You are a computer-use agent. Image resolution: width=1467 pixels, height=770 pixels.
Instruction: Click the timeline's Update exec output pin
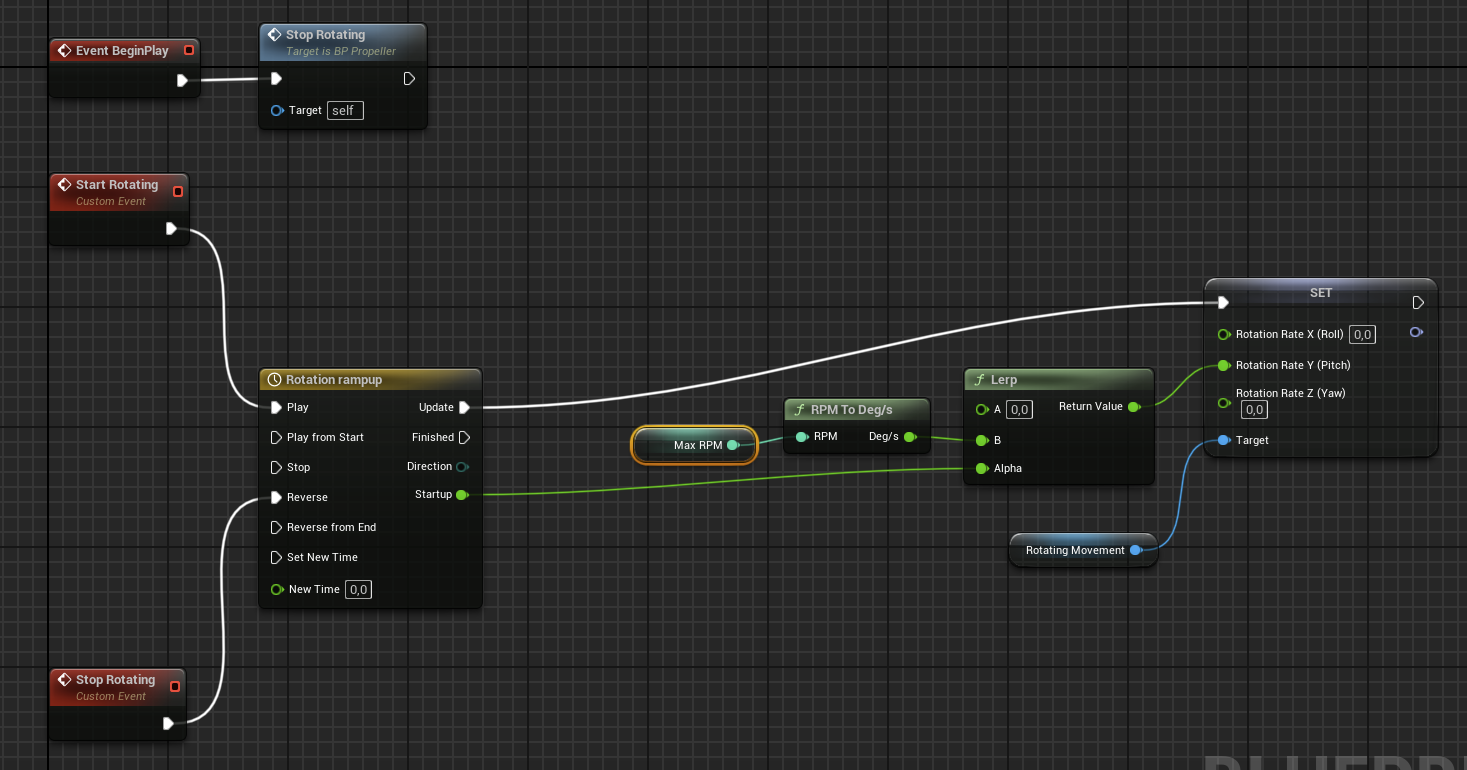tap(464, 407)
